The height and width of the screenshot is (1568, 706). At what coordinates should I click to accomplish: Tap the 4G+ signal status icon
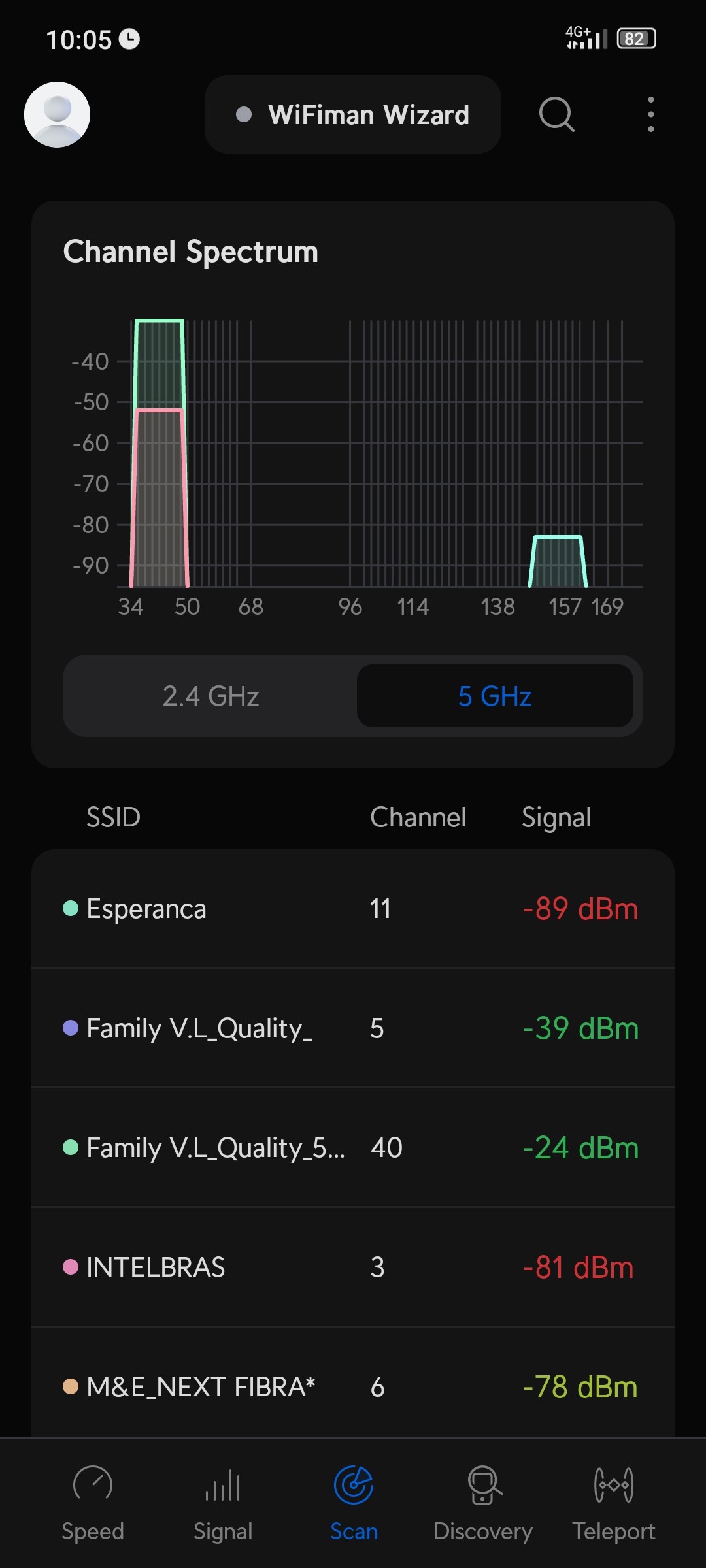click(x=586, y=38)
